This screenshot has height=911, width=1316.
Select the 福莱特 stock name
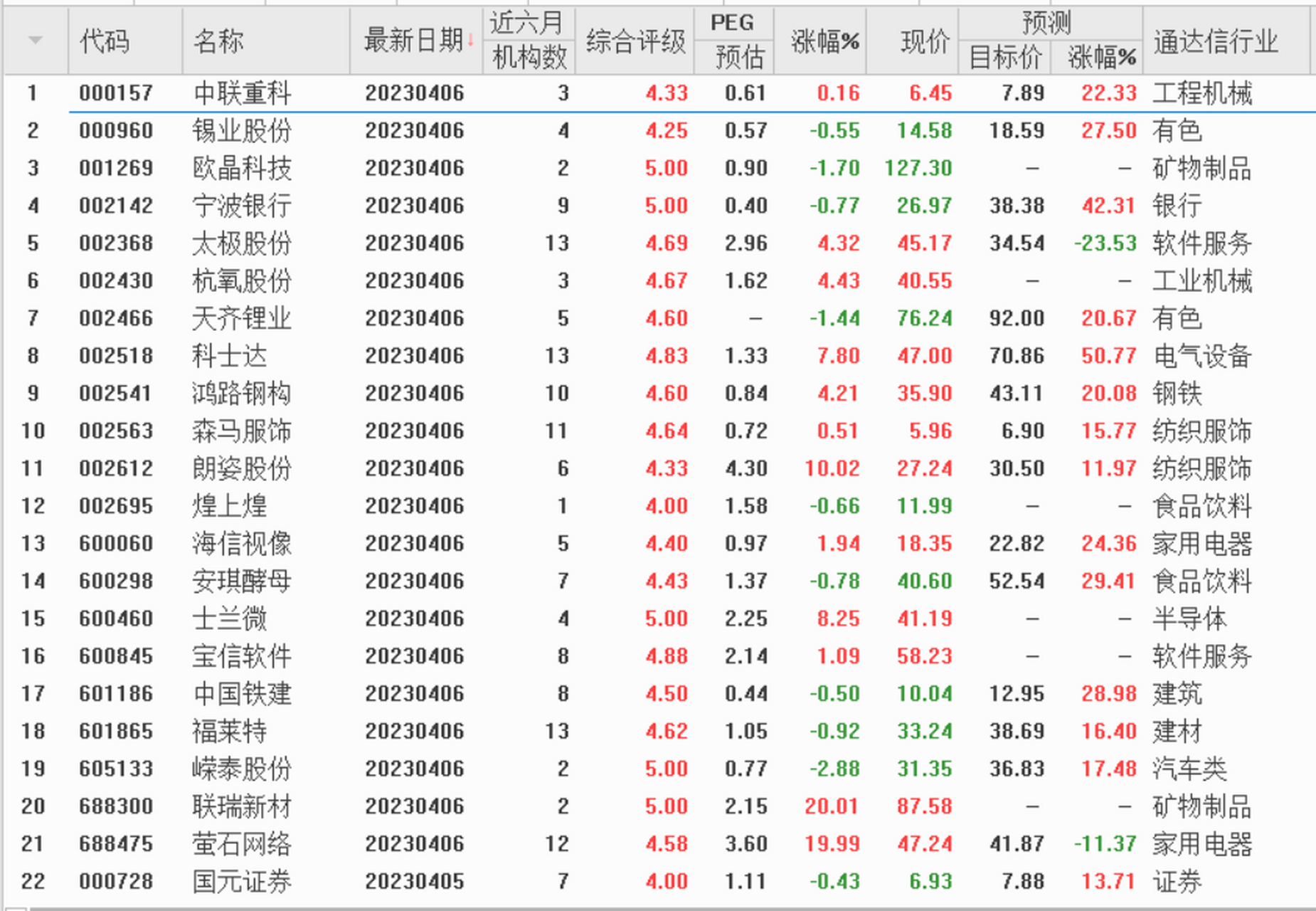coord(229,732)
